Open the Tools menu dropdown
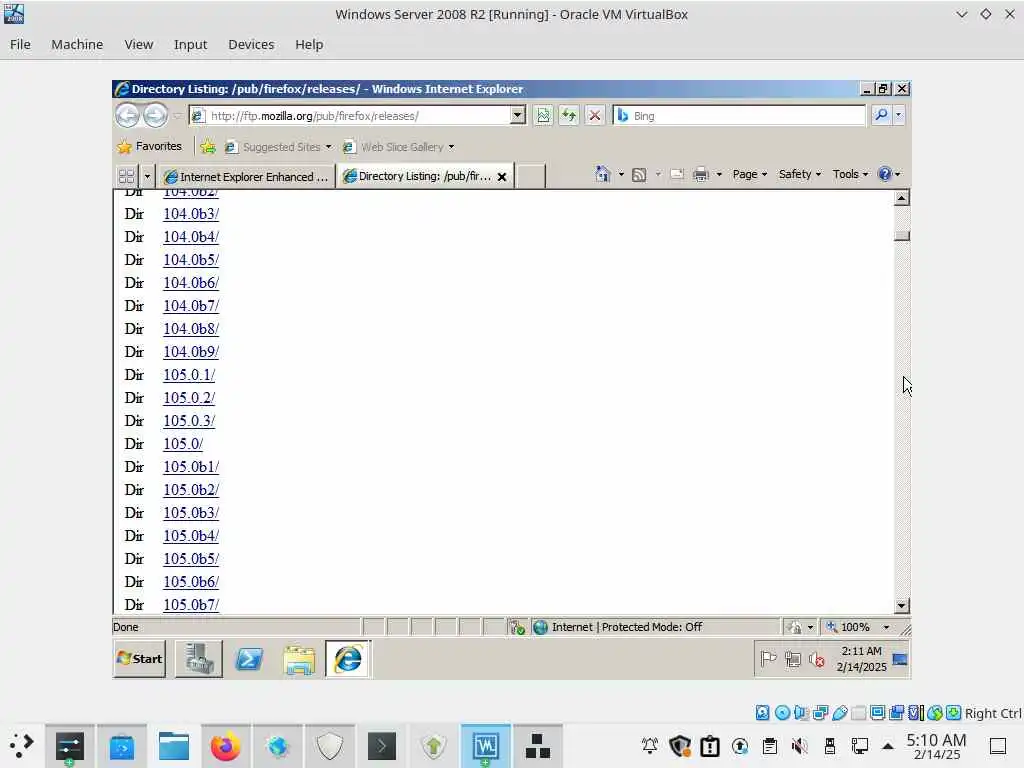The width and height of the screenshot is (1024, 768). click(x=850, y=174)
